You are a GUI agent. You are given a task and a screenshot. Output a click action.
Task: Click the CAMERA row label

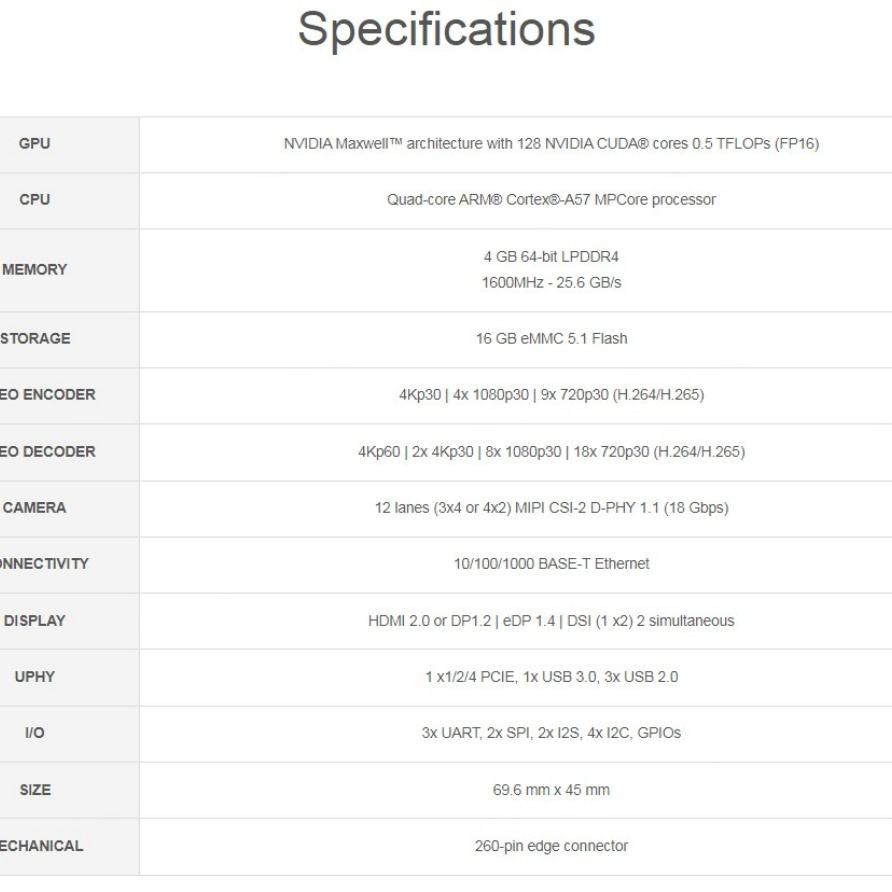point(34,508)
